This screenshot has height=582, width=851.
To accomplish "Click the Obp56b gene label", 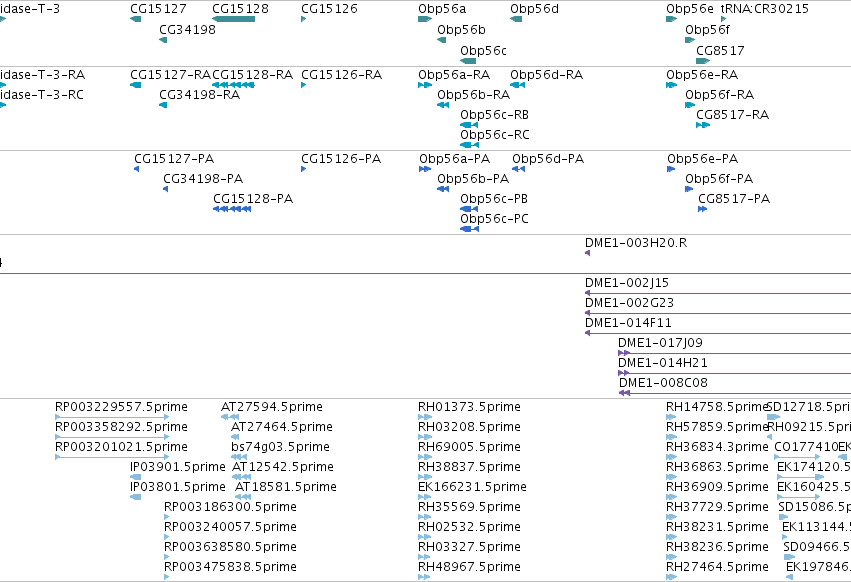I will point(461,30).
